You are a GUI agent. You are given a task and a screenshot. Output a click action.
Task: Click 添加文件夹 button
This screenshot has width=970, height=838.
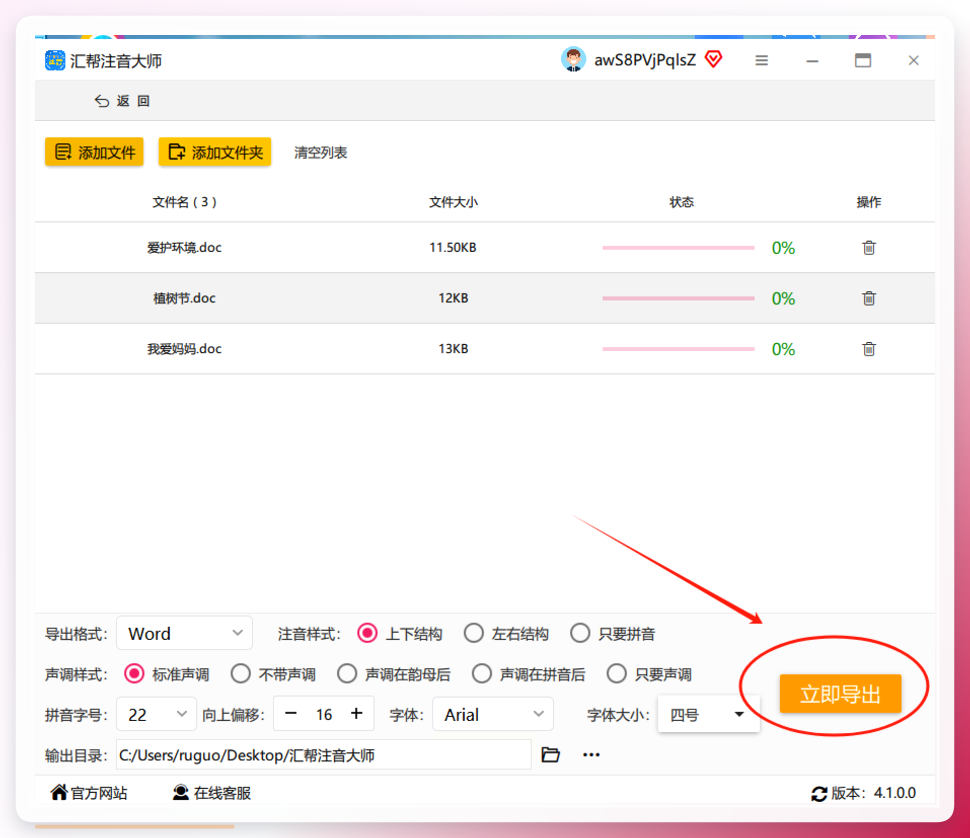(215, 152)
